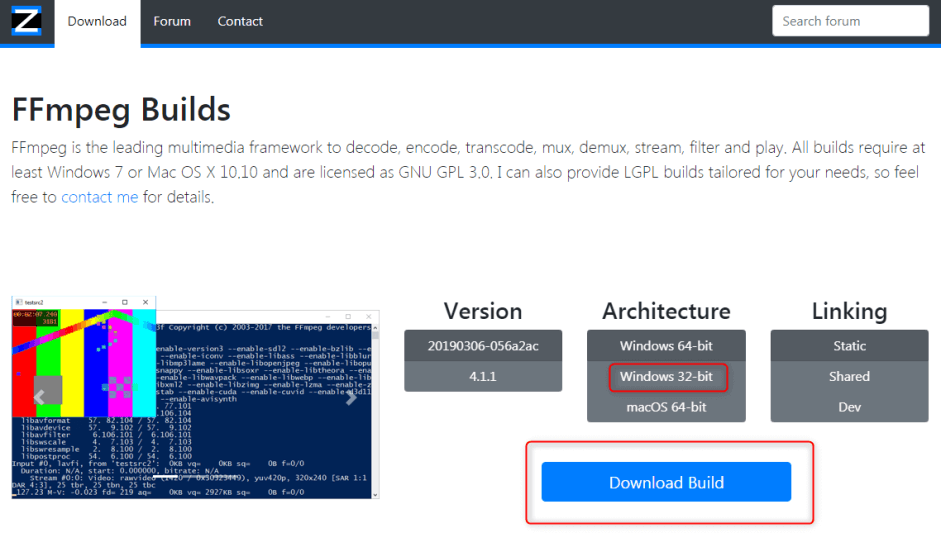The height and width of the screenshot is (533, 941).
Task: Click the Zeranoe Z logo
Action: click(26, 21)
